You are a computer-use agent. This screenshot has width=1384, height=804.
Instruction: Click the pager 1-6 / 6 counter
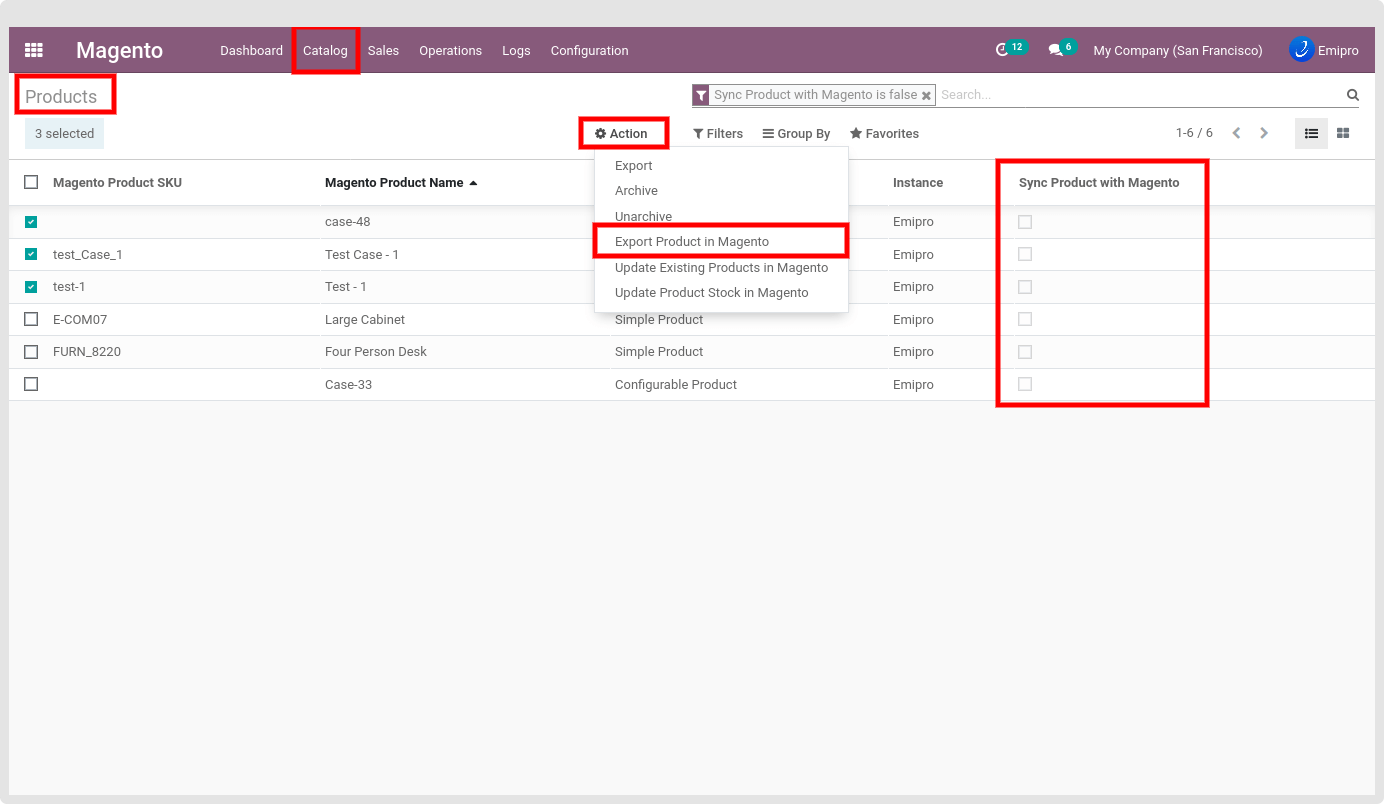click(x=1194, y=133)
